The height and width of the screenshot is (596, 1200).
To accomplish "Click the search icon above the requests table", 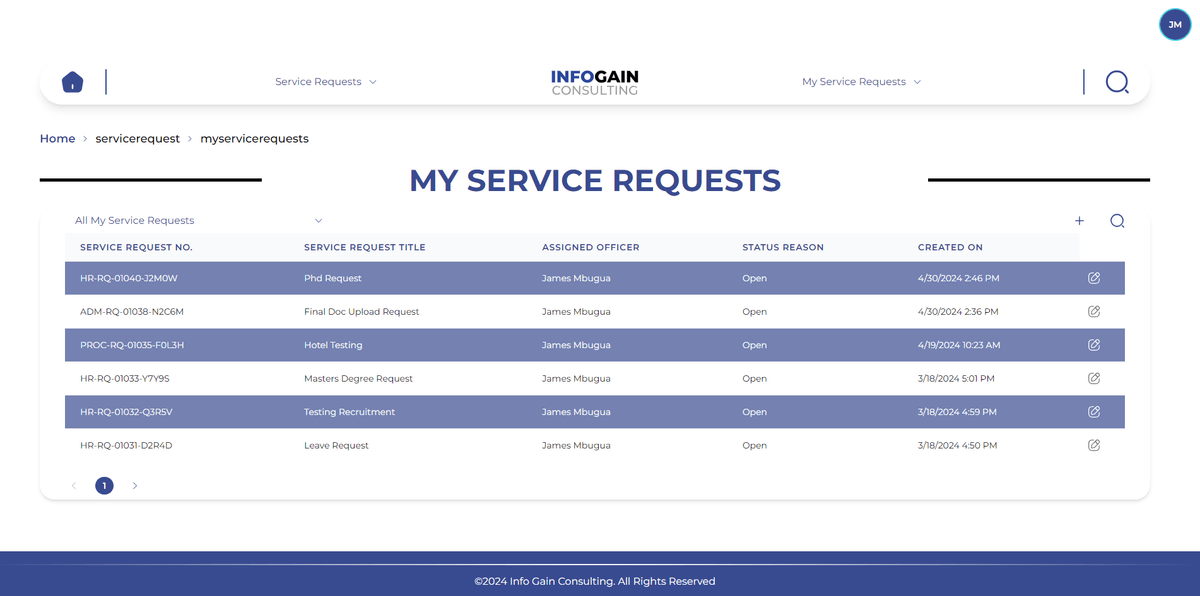I will point(1117,220).
